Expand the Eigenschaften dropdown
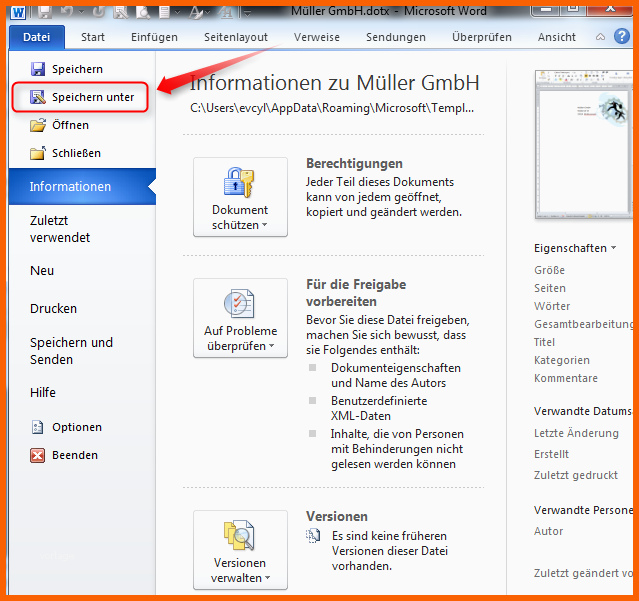The width and height of the screenshot is (639, 601). pyautogui.click(x=575, y=248)
